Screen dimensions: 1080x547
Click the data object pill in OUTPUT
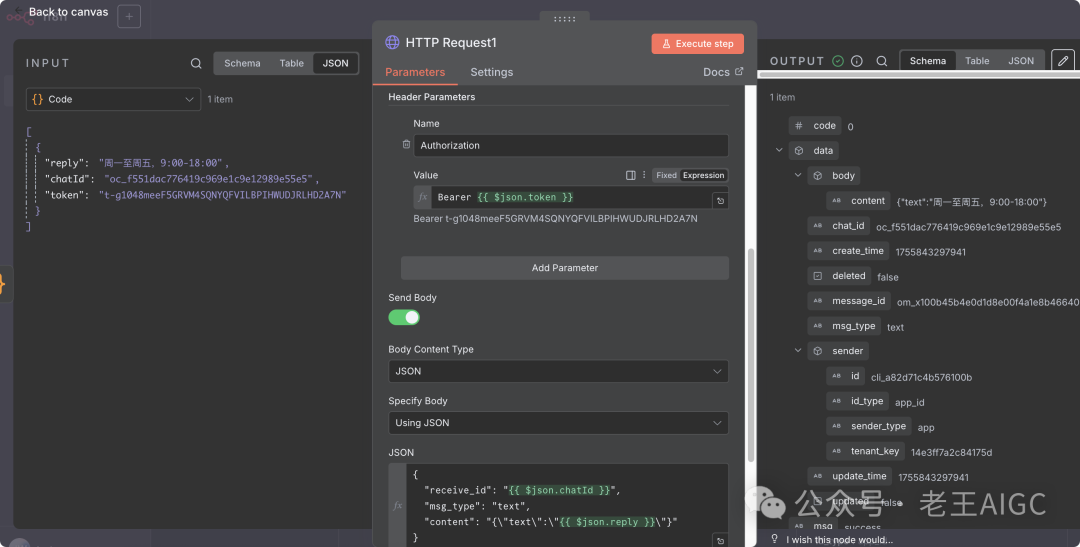click(x=813, y=150)
